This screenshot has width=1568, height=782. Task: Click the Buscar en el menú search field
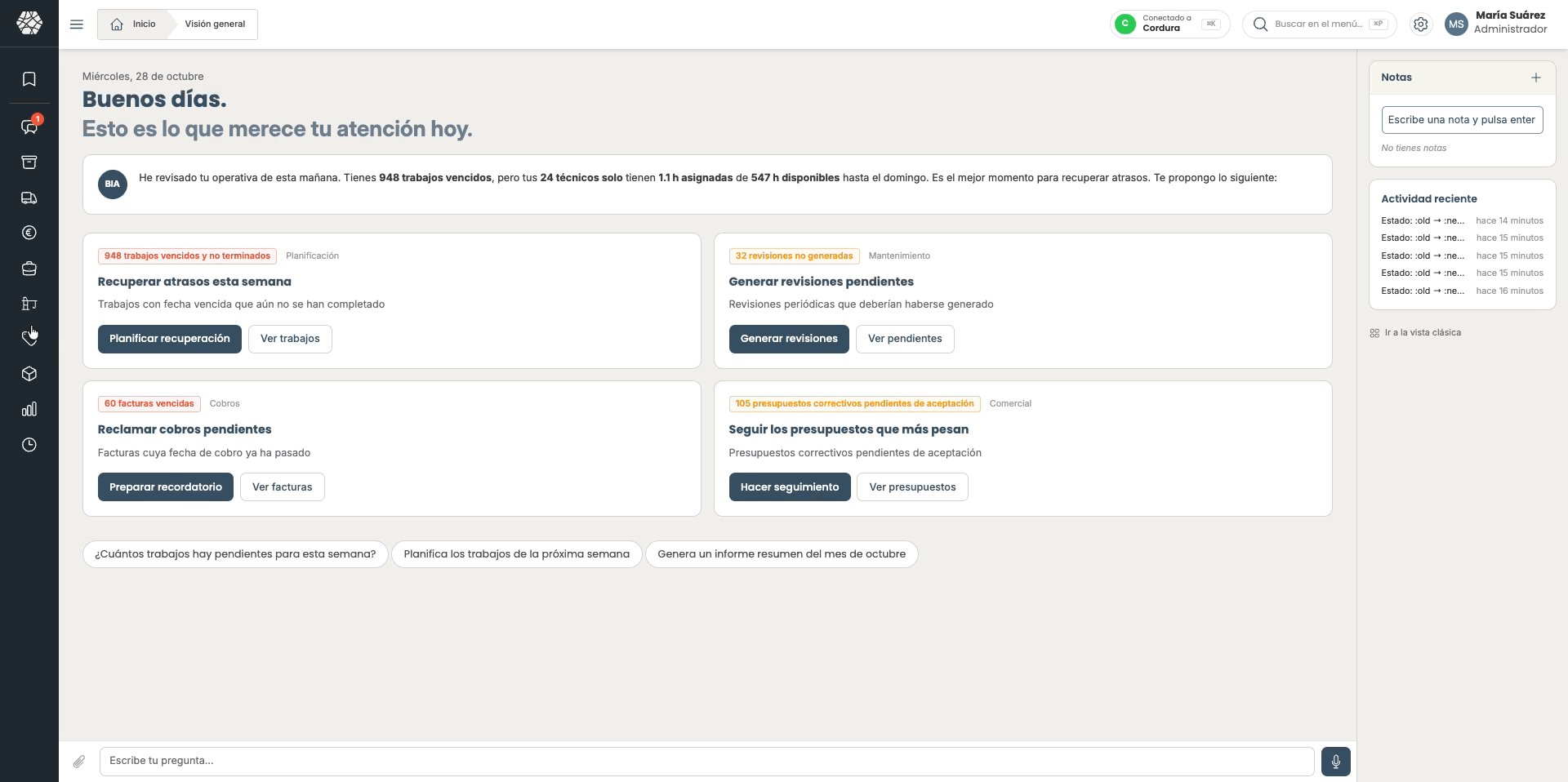(x=1320, y=24)
